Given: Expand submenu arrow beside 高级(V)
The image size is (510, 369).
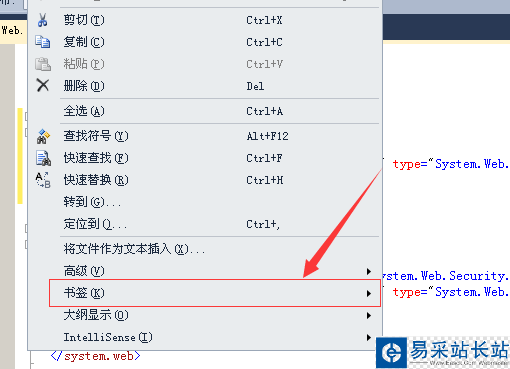Looking at the screenshot, I should [x=369, y=271].
